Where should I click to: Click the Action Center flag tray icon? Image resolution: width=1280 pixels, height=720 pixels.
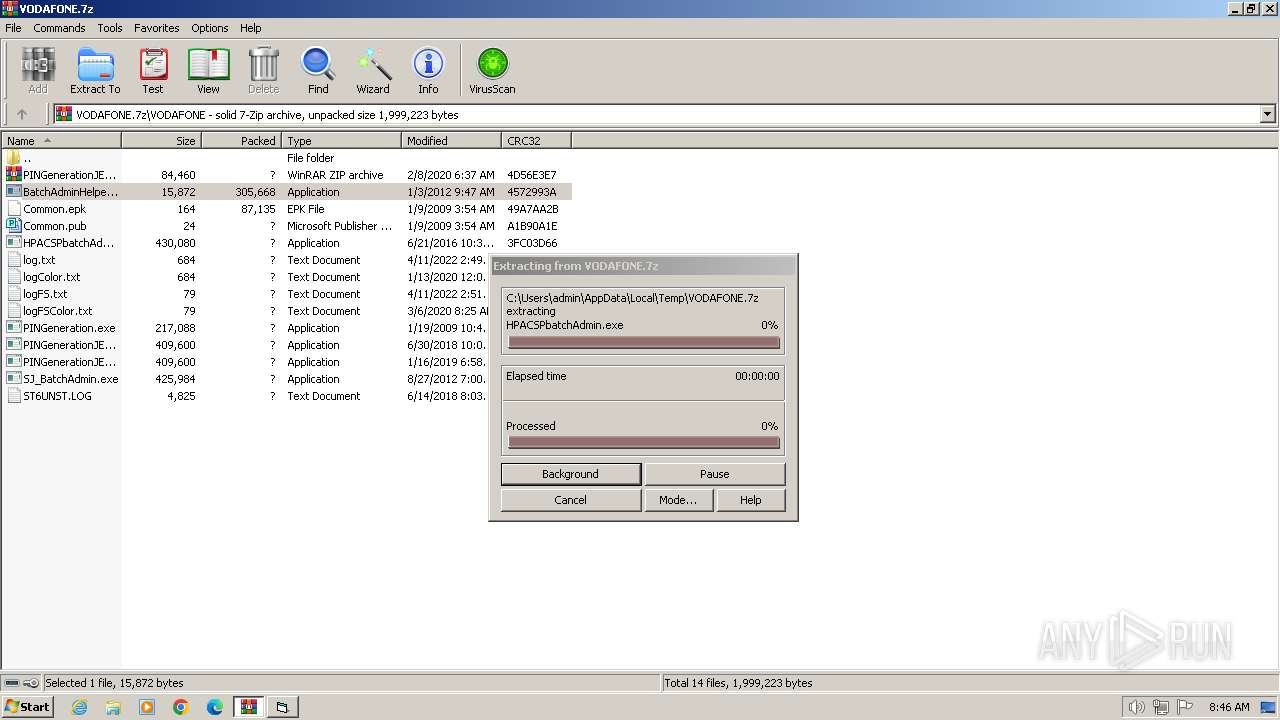pos(1185,707)
